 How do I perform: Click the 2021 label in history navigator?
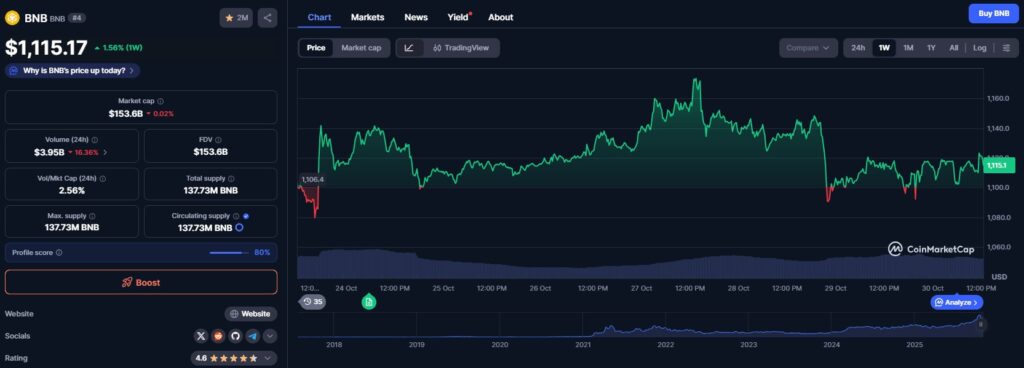click(x=583, y=345)
